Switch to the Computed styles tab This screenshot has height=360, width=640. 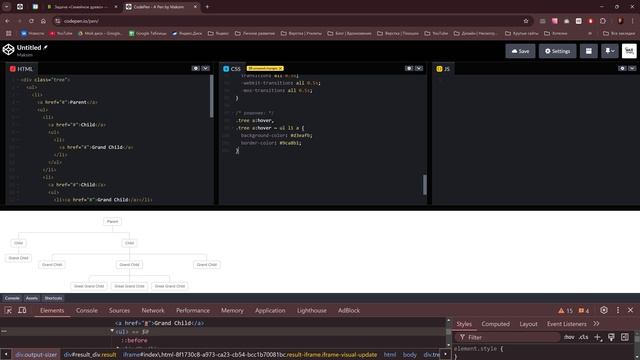(x=495, y=324)
